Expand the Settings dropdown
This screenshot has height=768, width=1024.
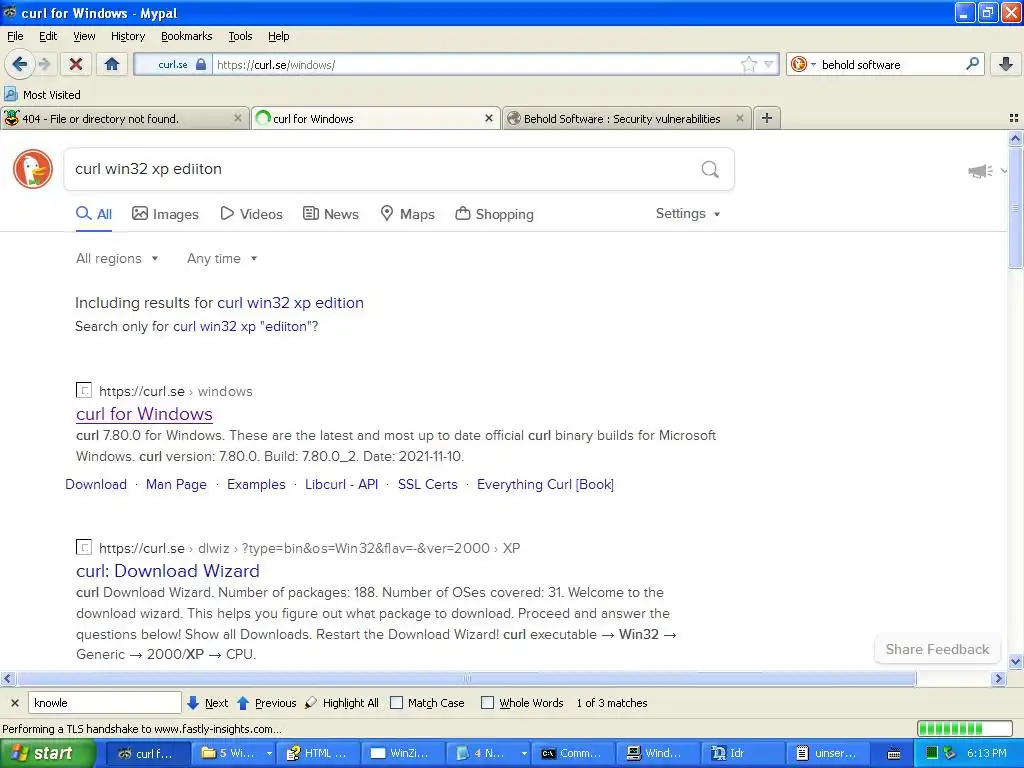[x=688, y=214]
